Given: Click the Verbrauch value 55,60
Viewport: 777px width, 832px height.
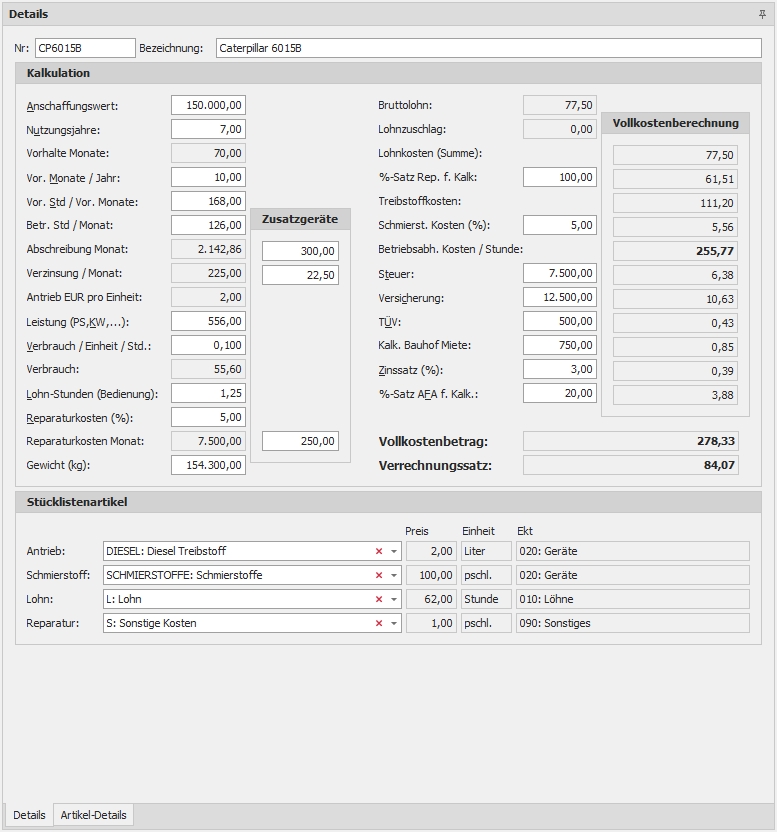Looking at the screenshot, I should point(208,369).
